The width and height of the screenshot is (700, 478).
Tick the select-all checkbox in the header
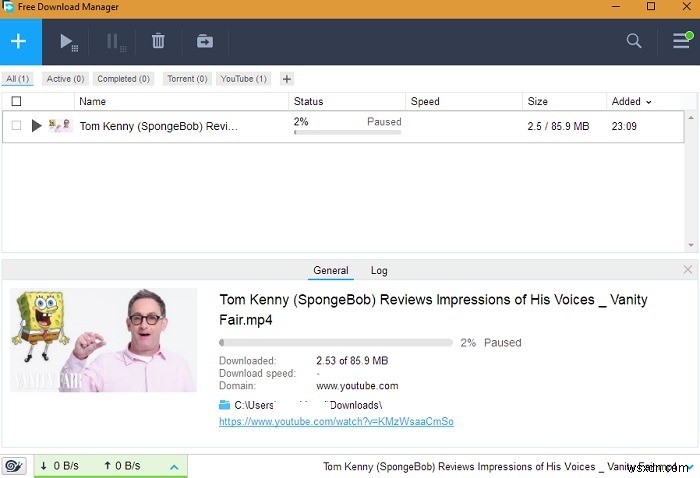point(17,101)
